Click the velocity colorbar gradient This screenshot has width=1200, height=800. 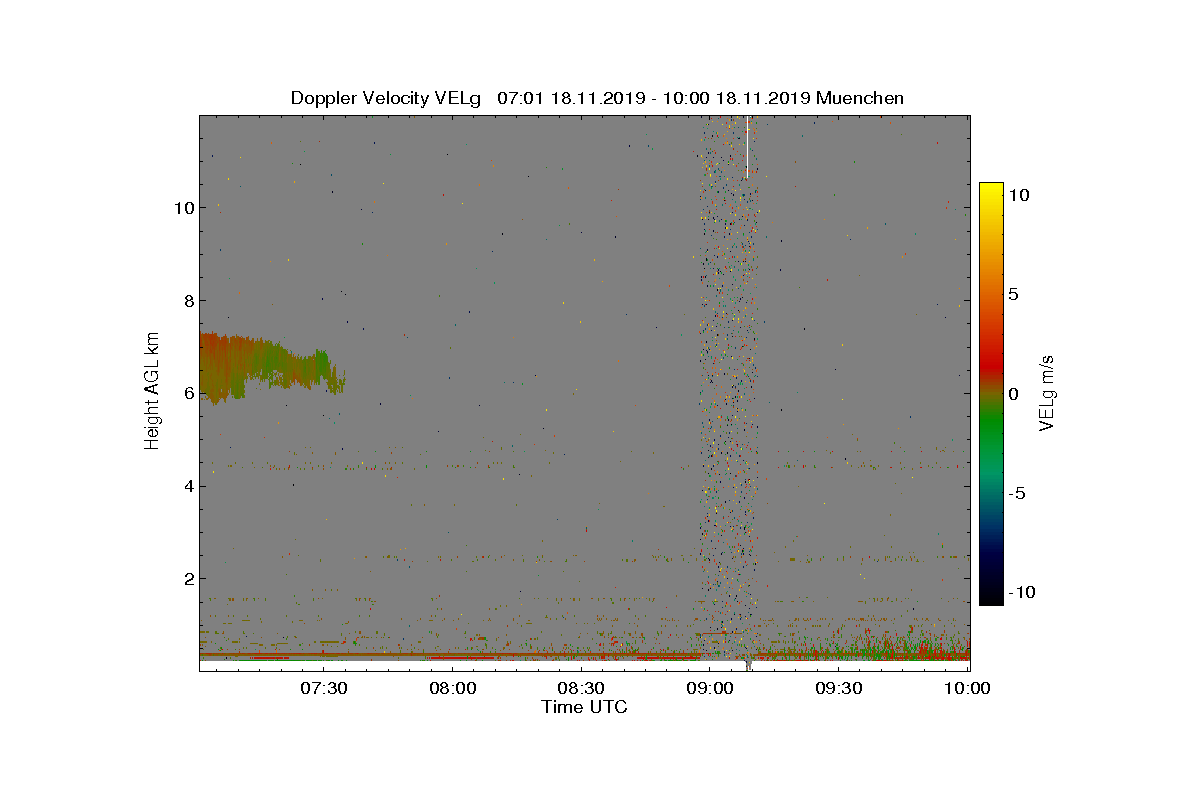(991, 393)
